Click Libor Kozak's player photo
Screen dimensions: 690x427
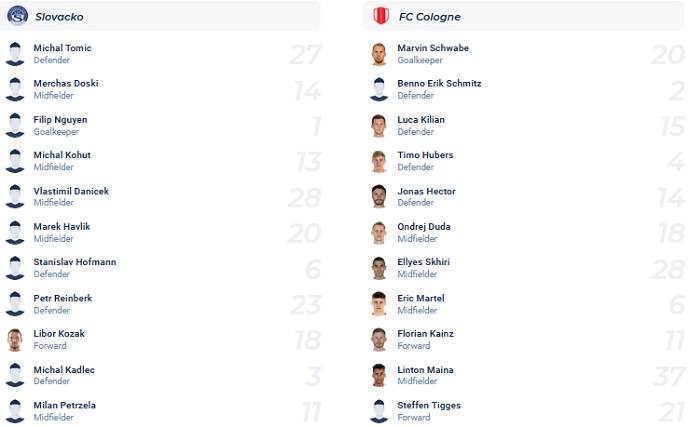point(15,340)
